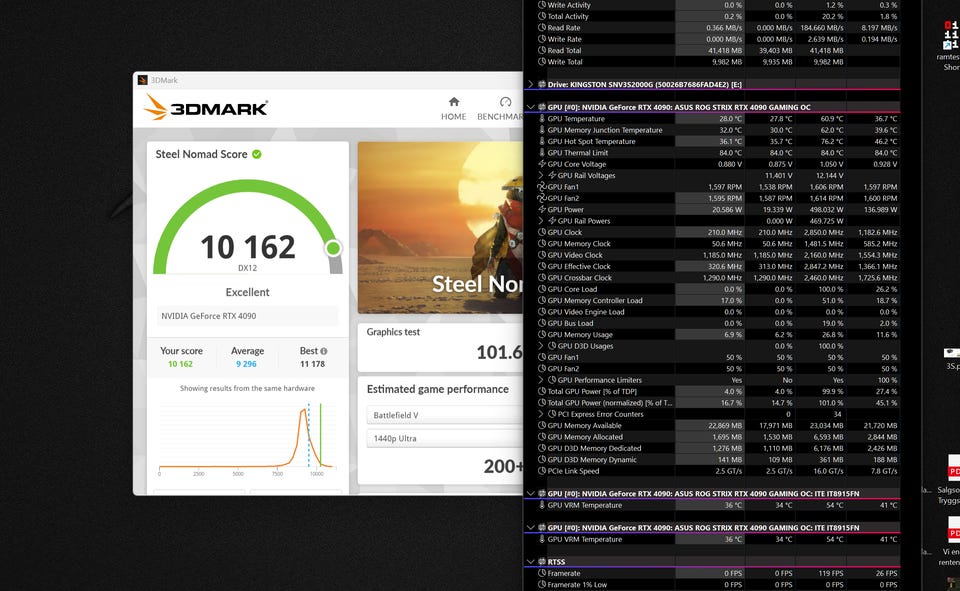Click the sensor icon of PCIe Link Speed row
The image size is (960, 591).
pyautogui.click(x=542, y=471)
